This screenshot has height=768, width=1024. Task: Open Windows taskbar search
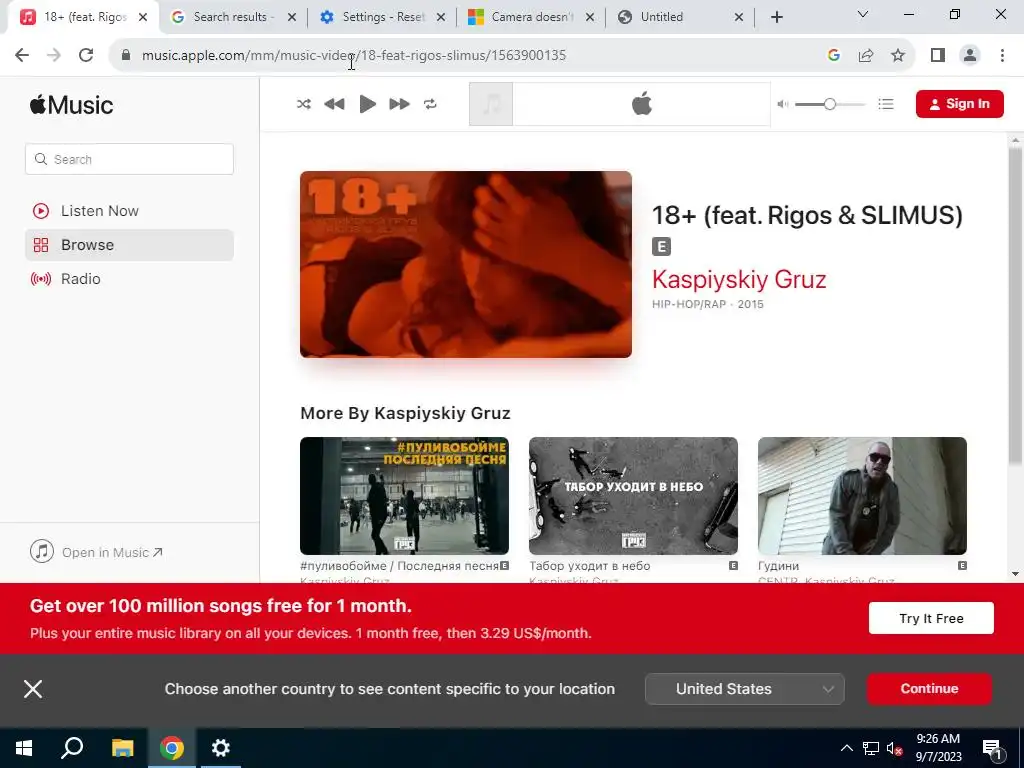(72, 748)
